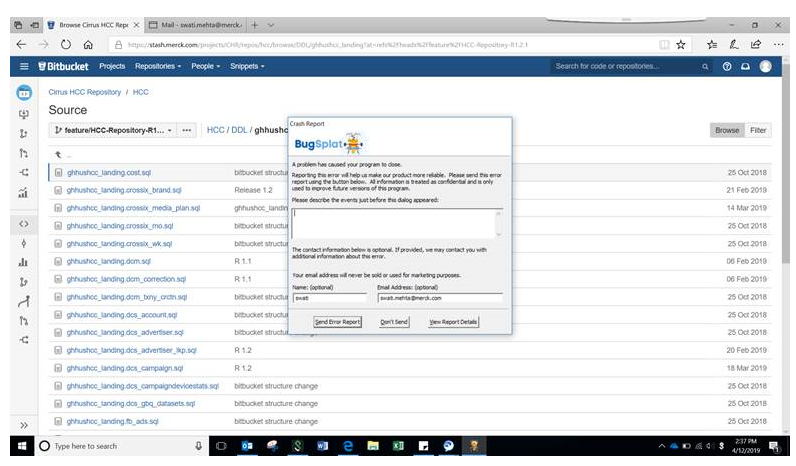Click Send Error Report button
This screenshot has height=466, width=796.
[337, 322]
